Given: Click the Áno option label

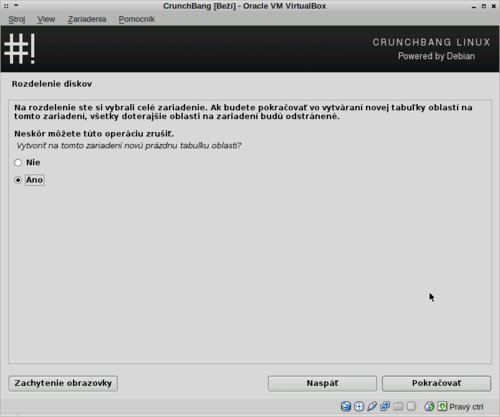Looking at the screenshot, I should click(x=34, y=180).
